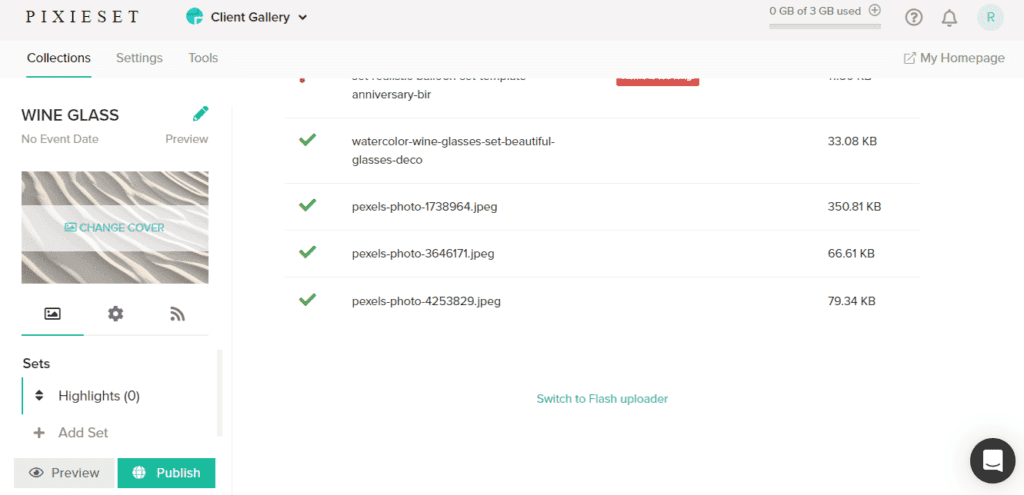
Task: Click the add storage plus icon
Action: tap(875, 11)
